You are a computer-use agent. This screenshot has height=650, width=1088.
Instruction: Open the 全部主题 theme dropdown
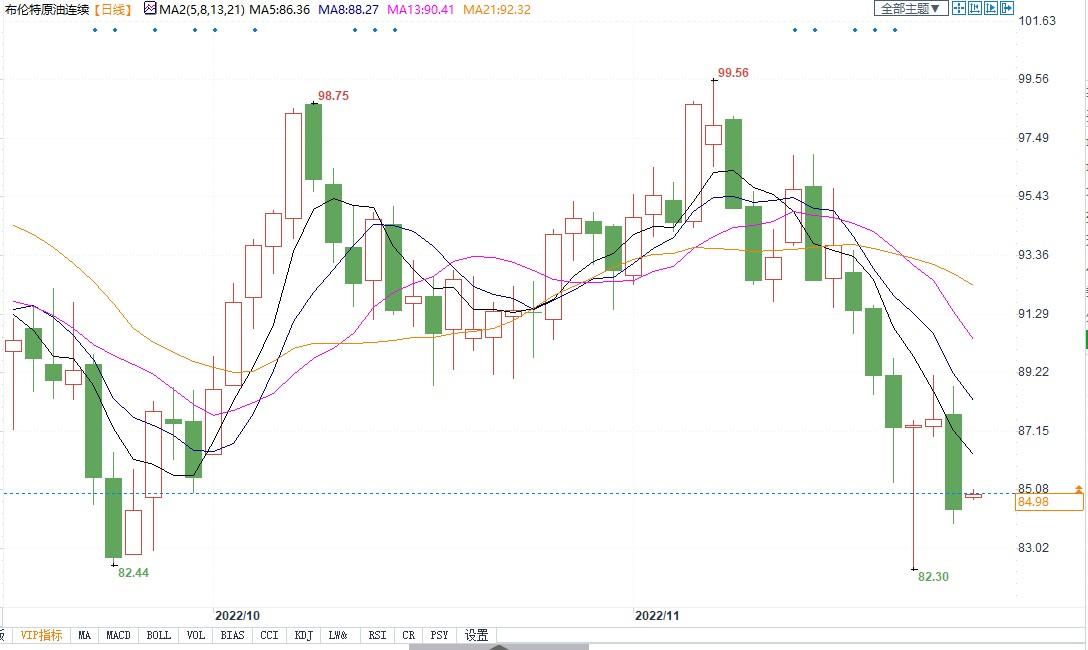911,8
